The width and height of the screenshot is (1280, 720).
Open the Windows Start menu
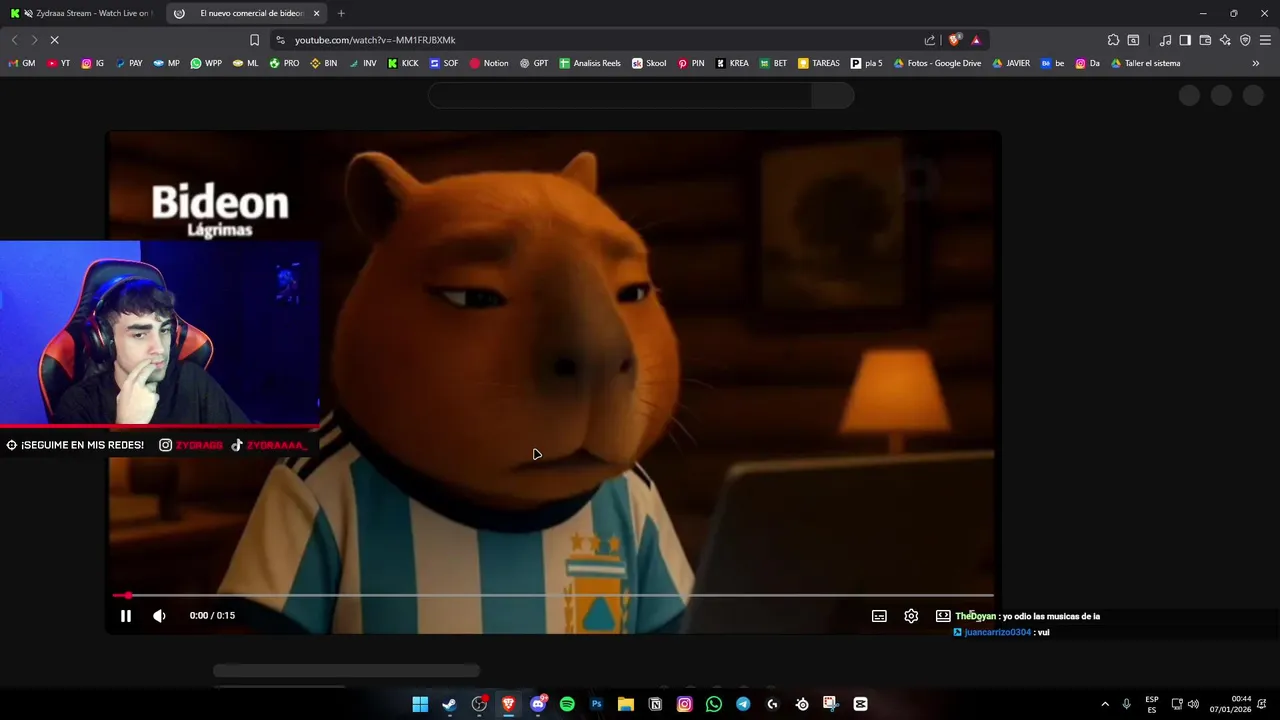coord(421,704)
